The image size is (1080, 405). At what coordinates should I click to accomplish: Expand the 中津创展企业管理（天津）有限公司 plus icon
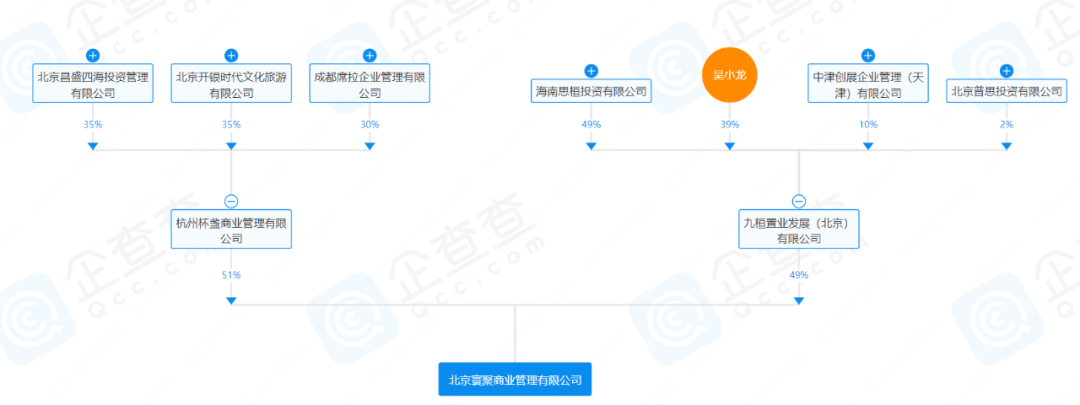(868, 55)
